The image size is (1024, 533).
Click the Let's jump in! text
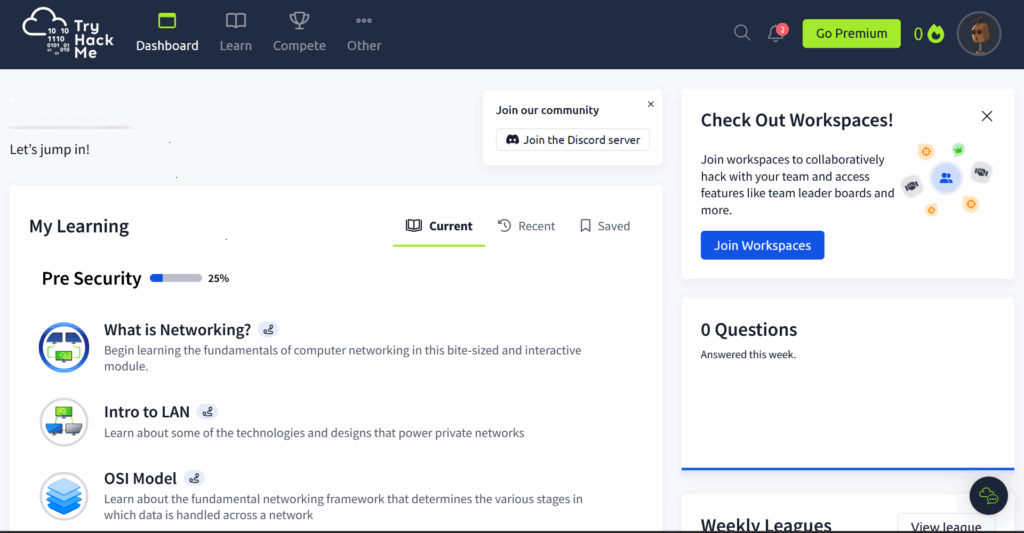[50, 149]
